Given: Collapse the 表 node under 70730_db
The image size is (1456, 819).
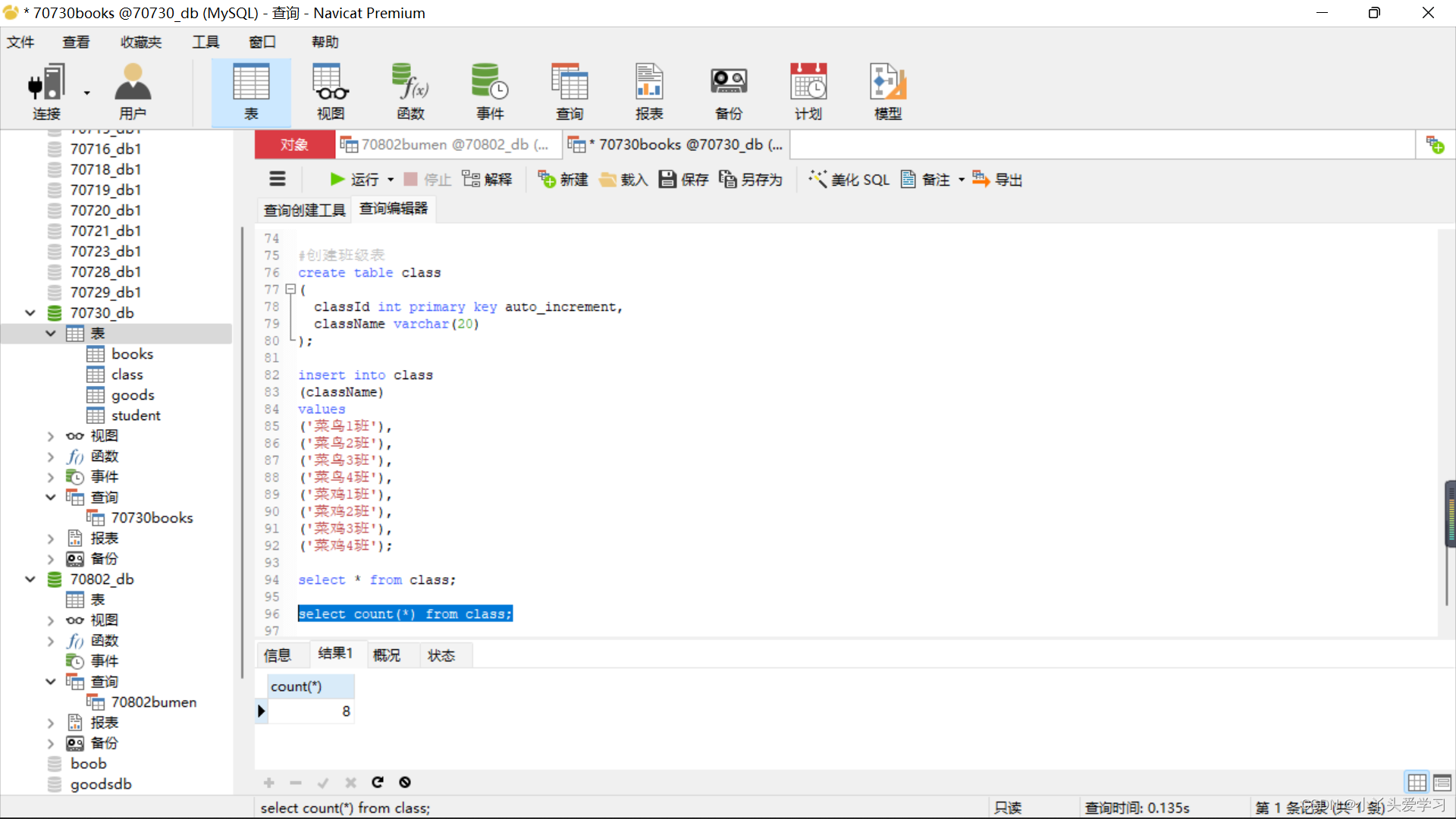Looking at the screenshot, I should 51,333.
